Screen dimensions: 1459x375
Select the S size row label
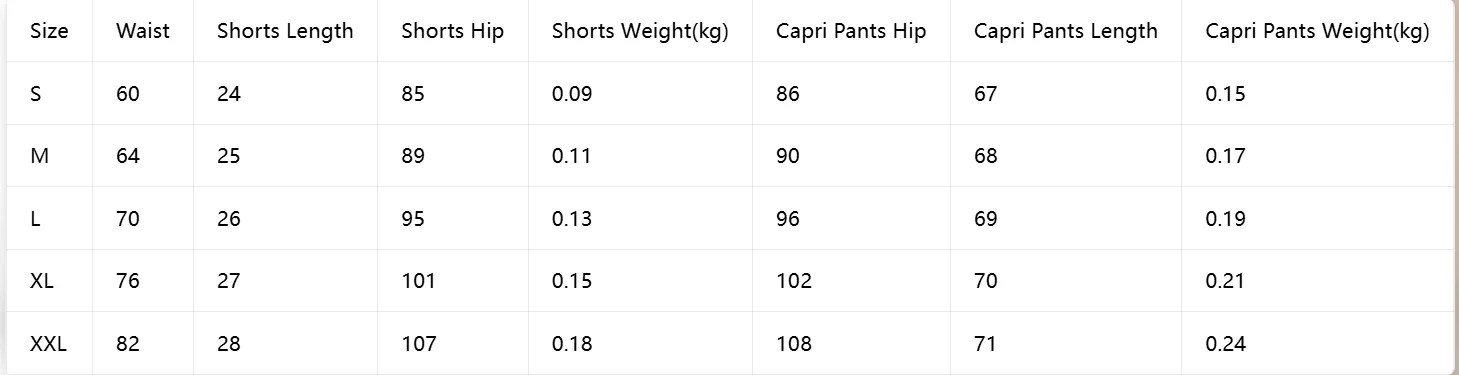click(36, 94)
